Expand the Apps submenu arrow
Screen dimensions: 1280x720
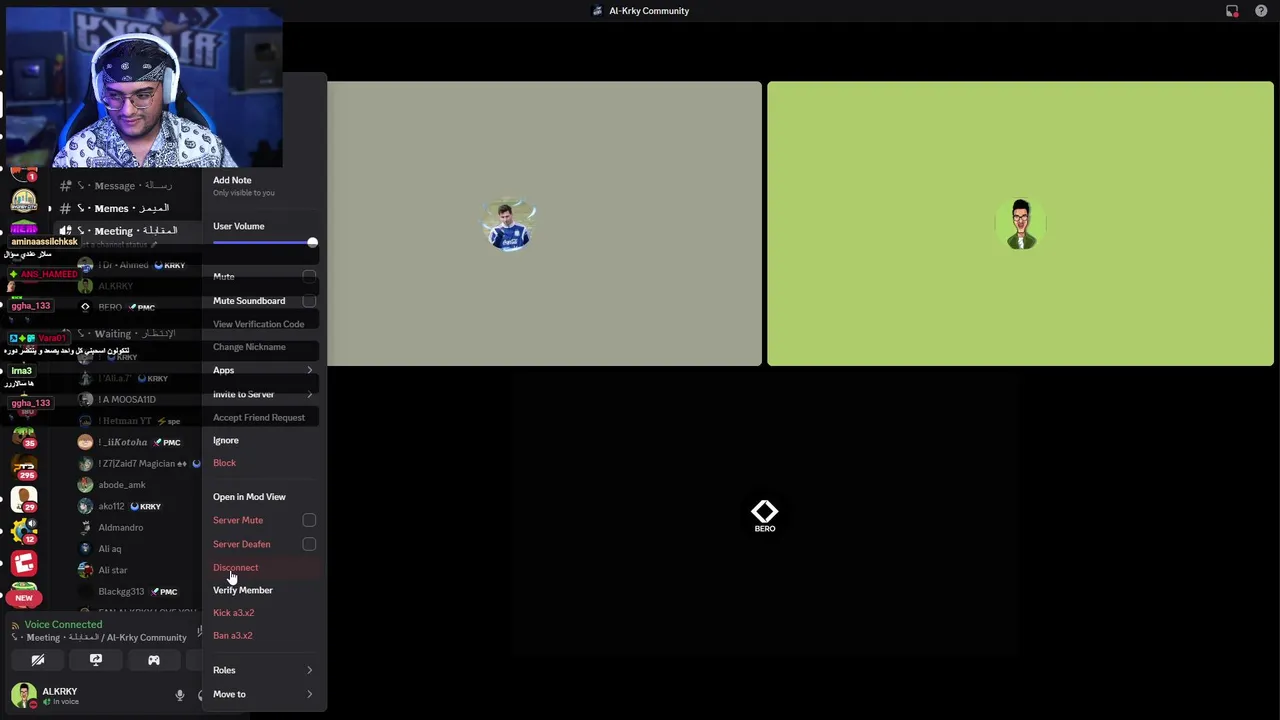309,370
